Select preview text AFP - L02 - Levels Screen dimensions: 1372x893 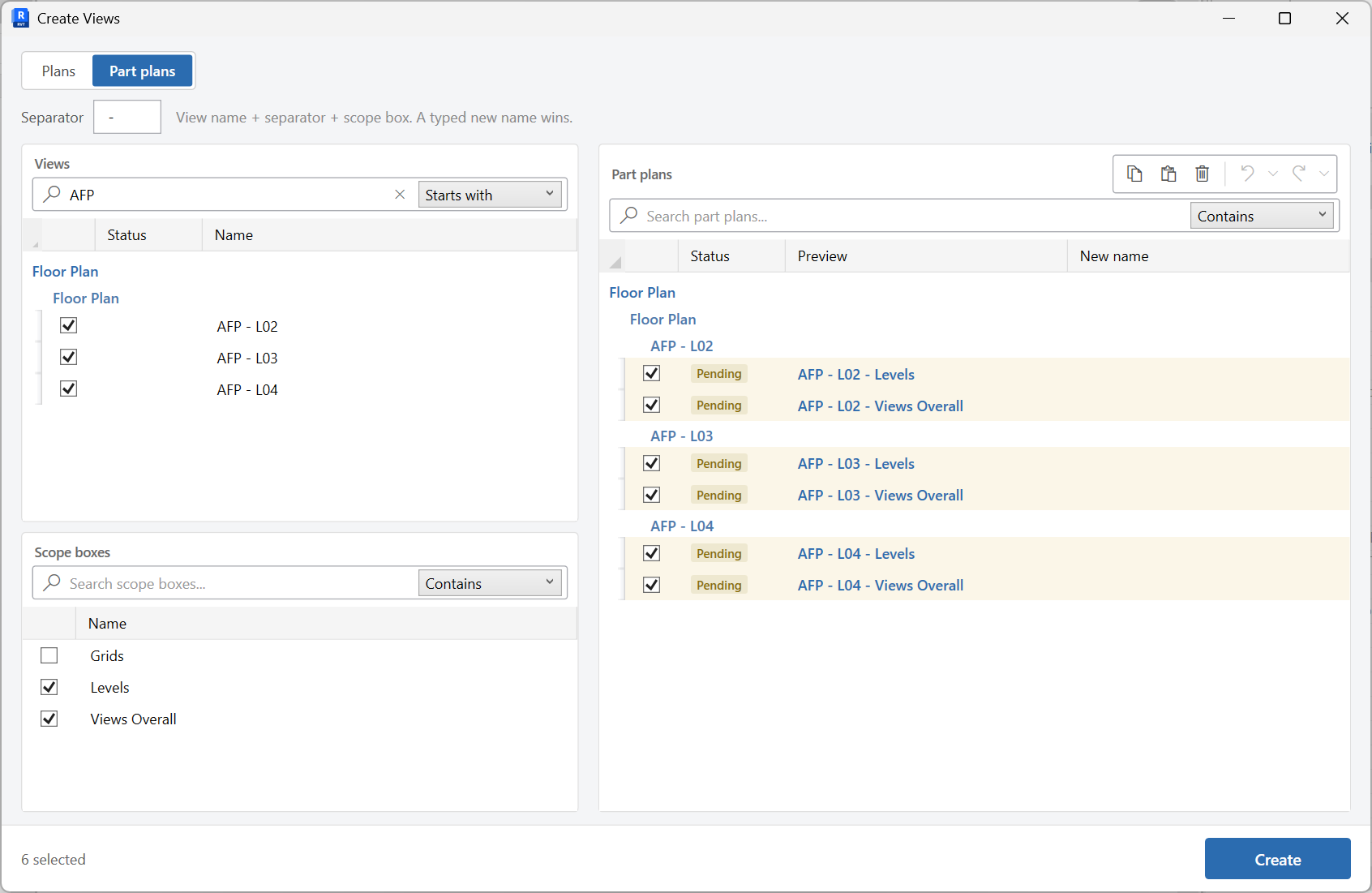point(856,375)
